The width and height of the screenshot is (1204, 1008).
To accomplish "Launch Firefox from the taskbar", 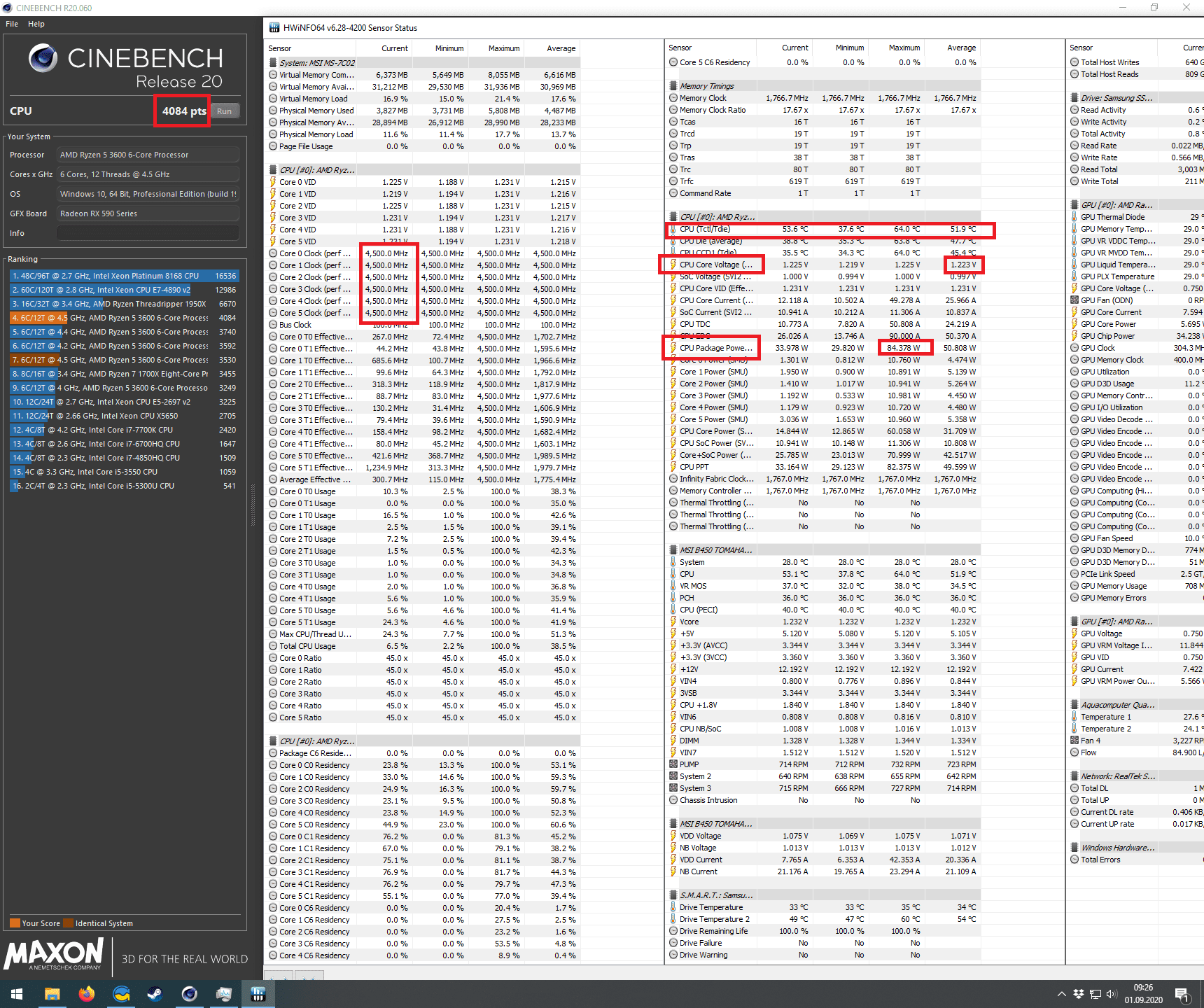I will (x=86, y=994).
